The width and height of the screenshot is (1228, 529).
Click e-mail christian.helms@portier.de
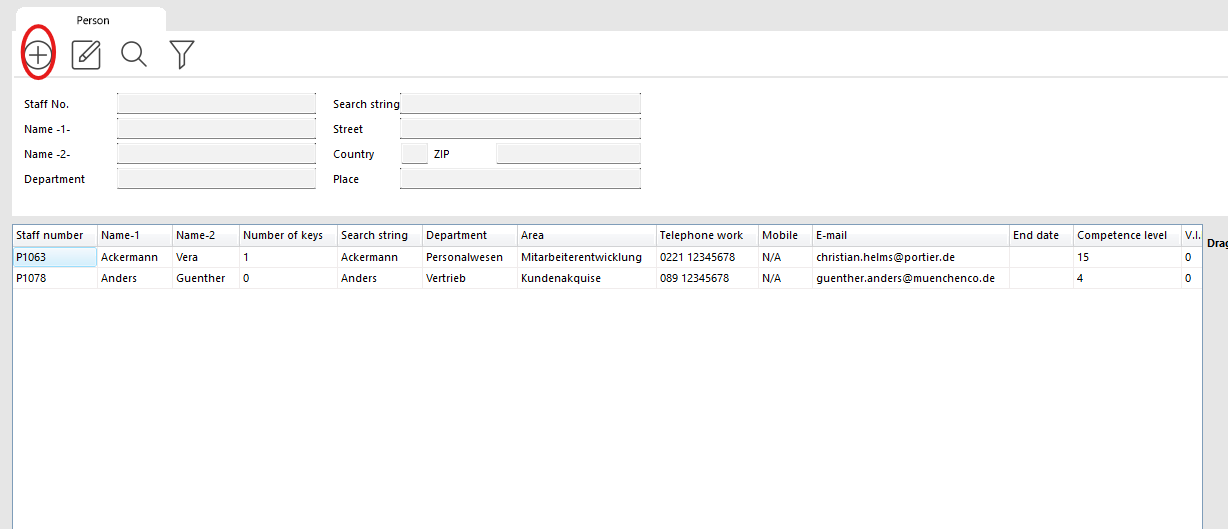point(911,257)
